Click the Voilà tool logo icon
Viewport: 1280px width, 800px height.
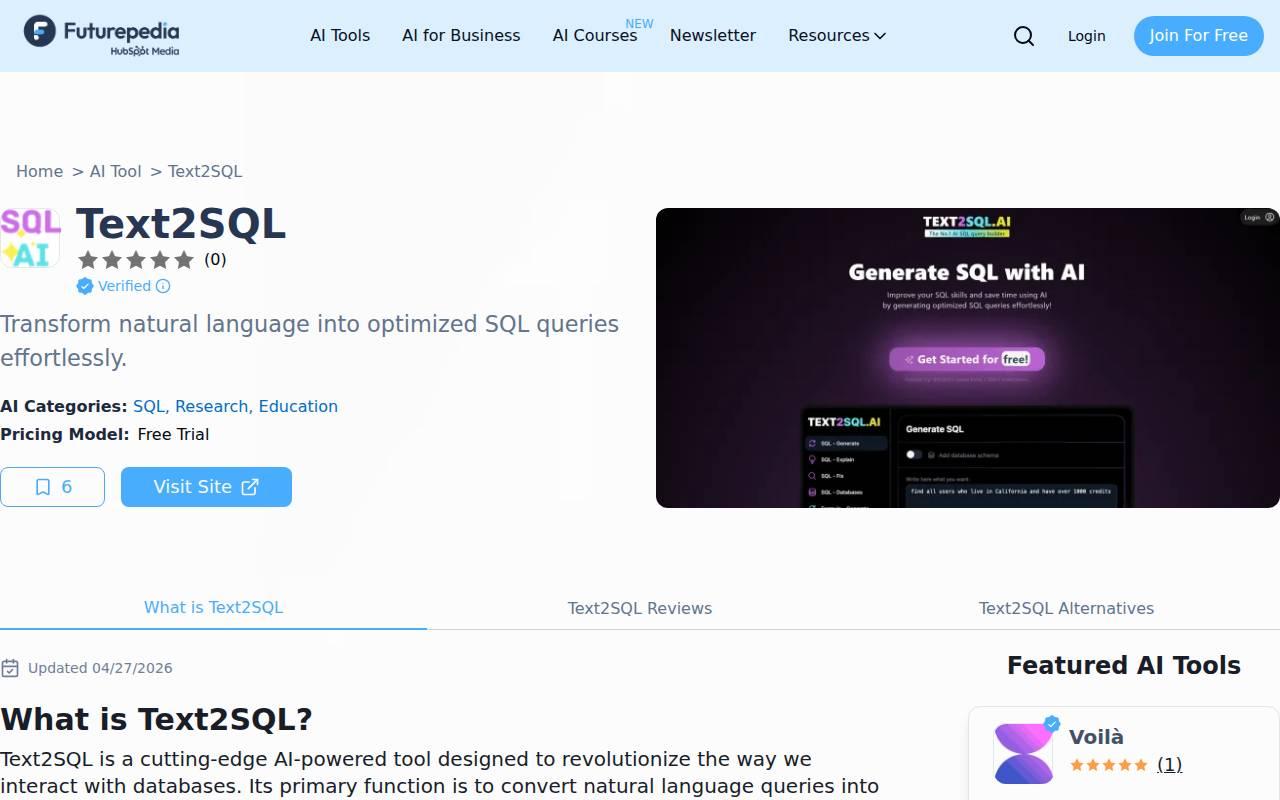tap(1024, 753)
